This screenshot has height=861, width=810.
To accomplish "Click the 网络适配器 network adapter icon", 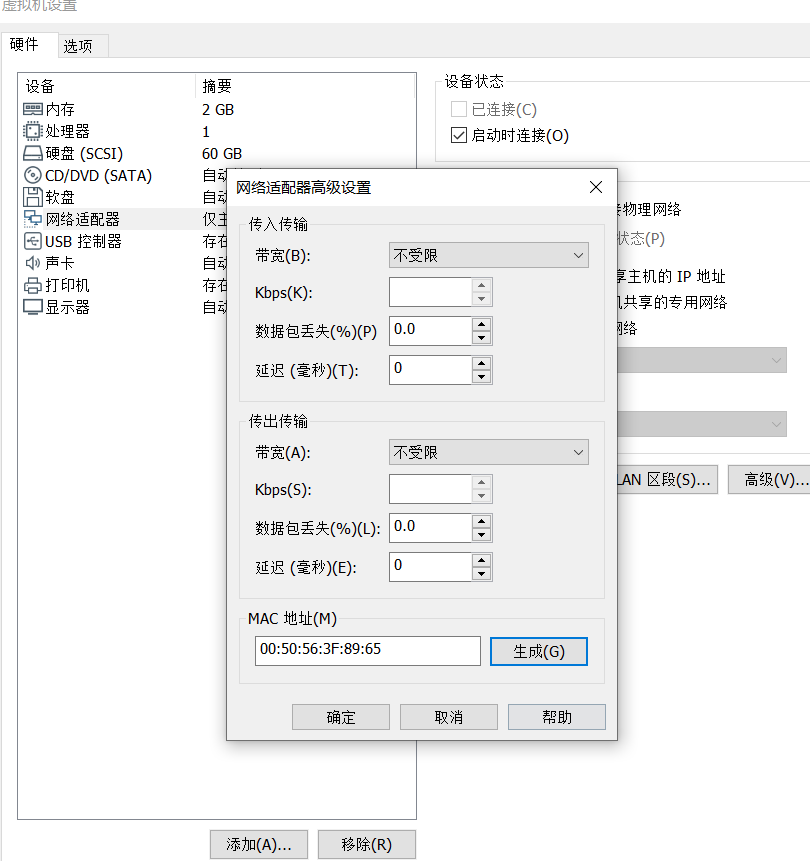I will (32, 219).
